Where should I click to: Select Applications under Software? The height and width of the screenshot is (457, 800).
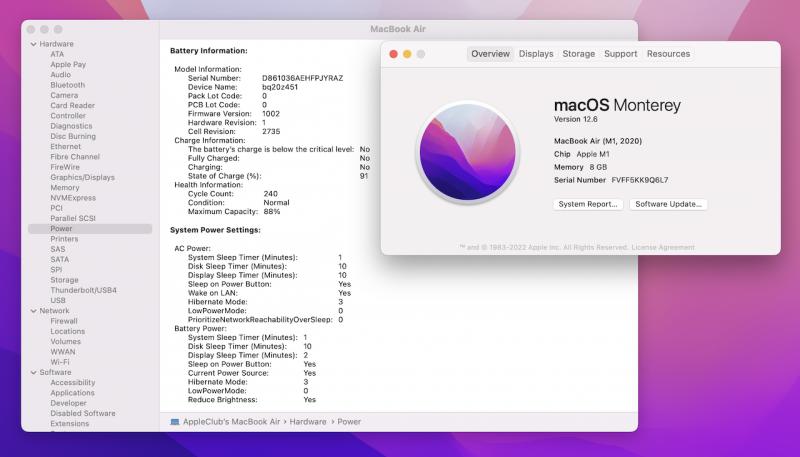point(72,393)
